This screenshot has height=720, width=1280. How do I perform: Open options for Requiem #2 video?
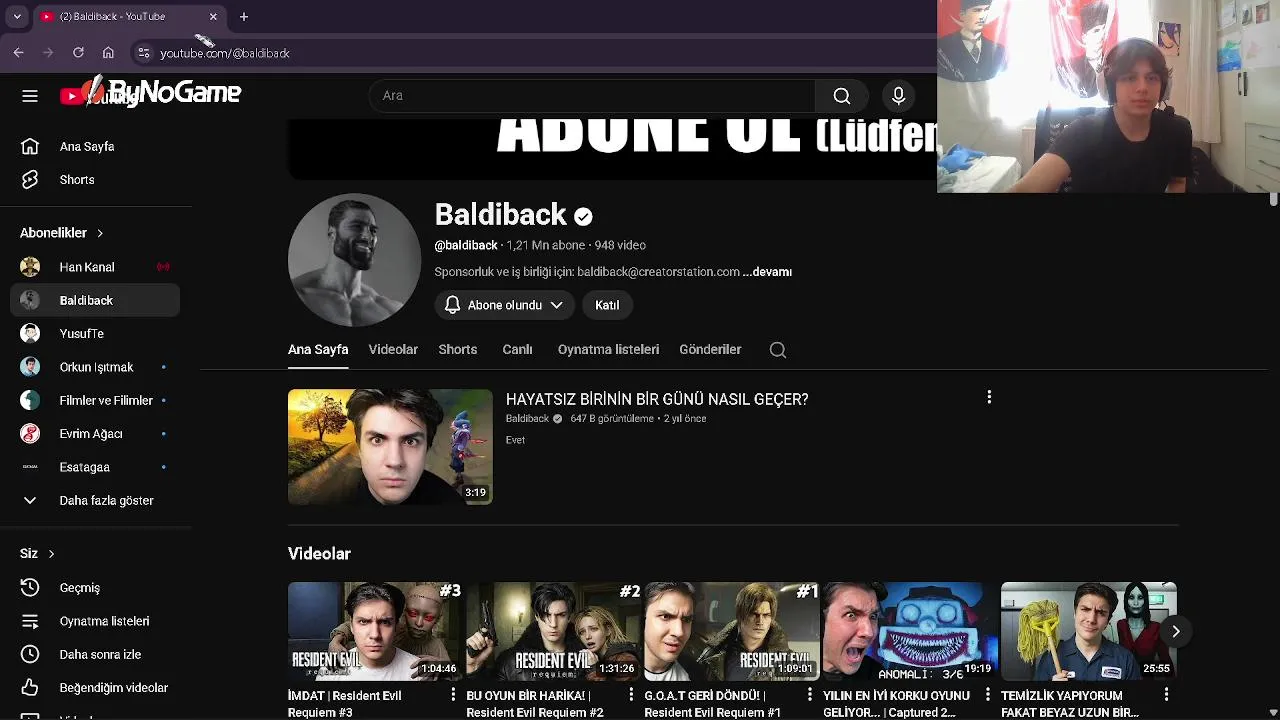click(x=631, y=694)
